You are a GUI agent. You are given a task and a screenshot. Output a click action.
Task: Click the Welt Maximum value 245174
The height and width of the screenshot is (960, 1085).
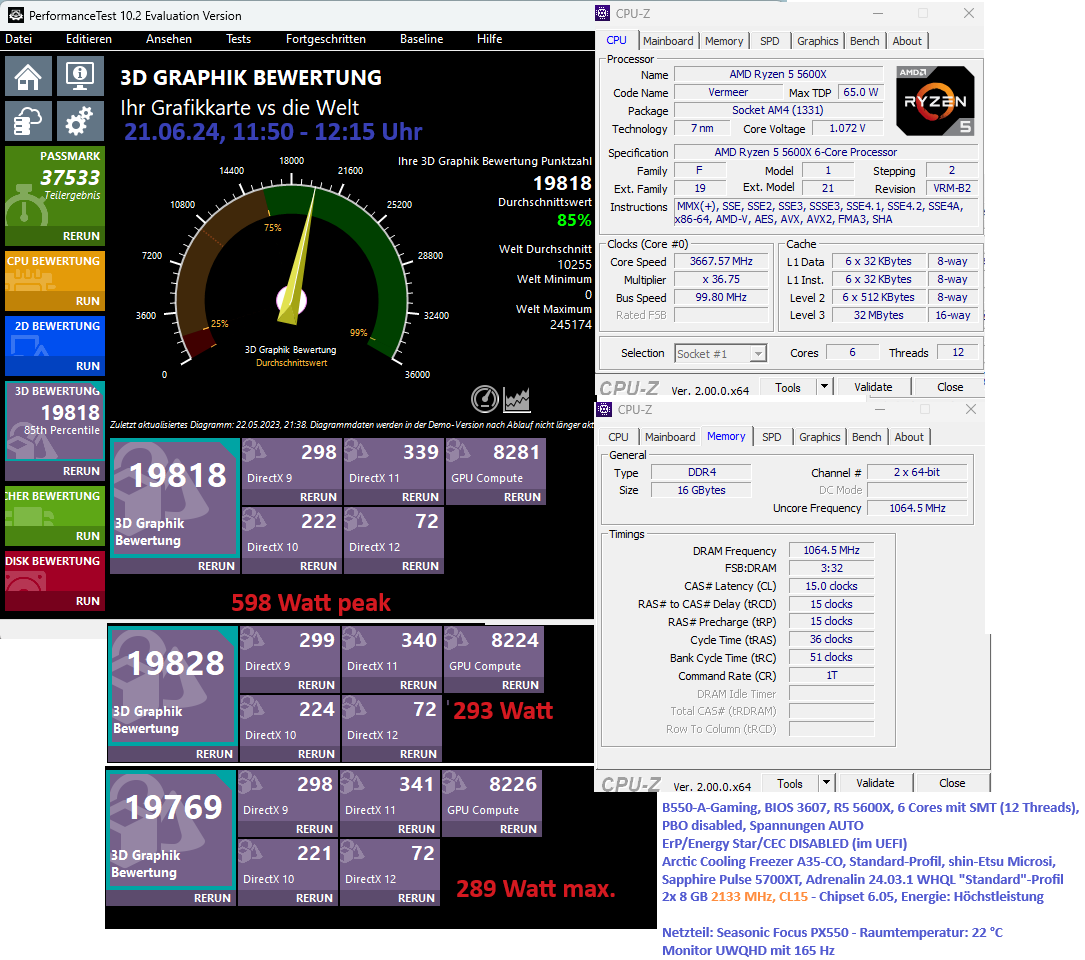(570, 325)
